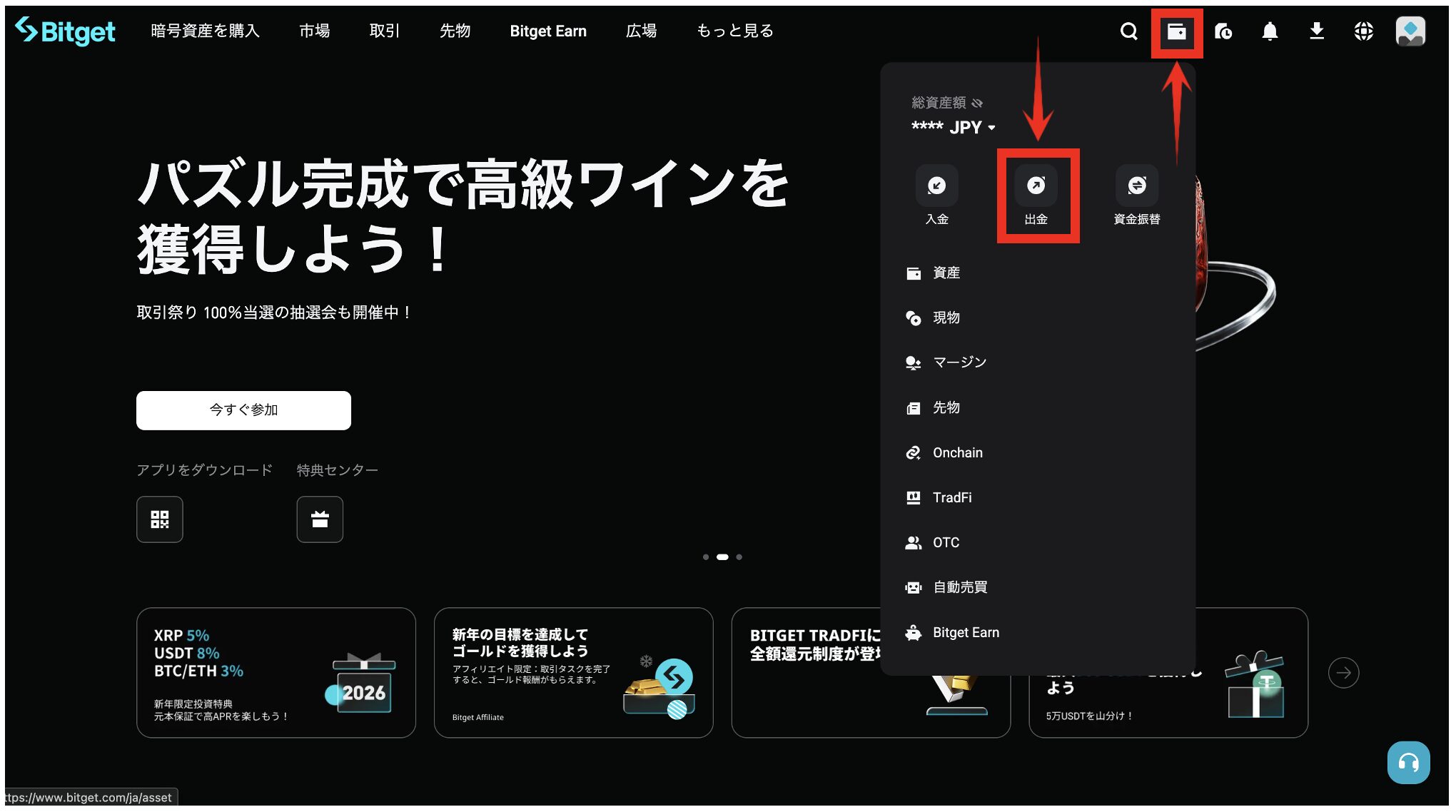Select the 出金 withdraw icon

point(1036,186)
